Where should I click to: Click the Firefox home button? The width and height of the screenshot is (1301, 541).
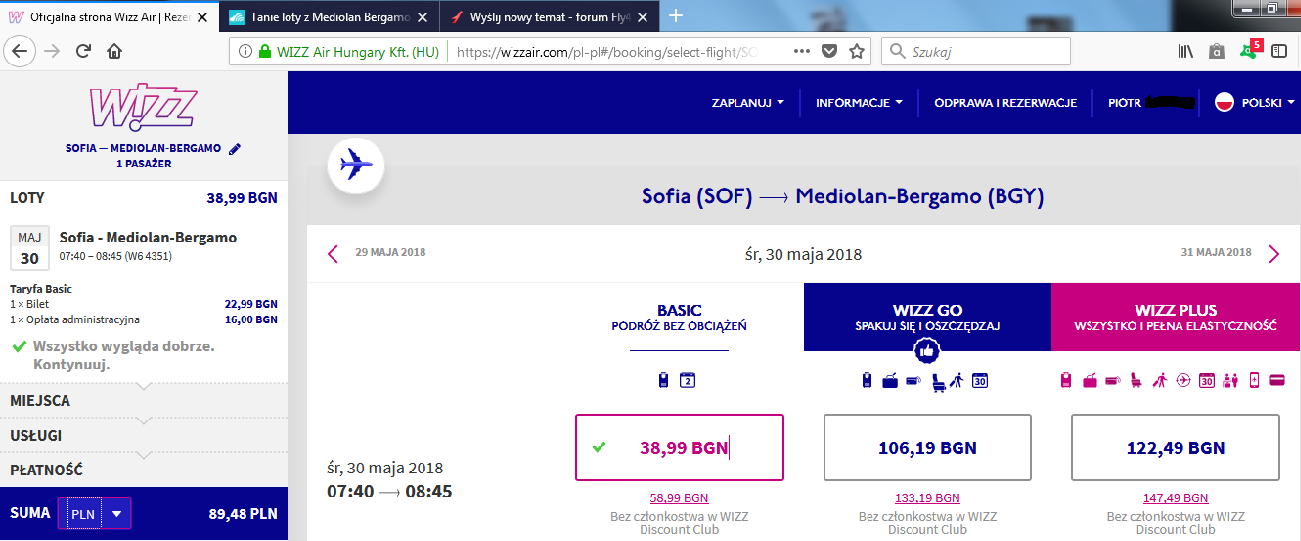coord(114,51)
